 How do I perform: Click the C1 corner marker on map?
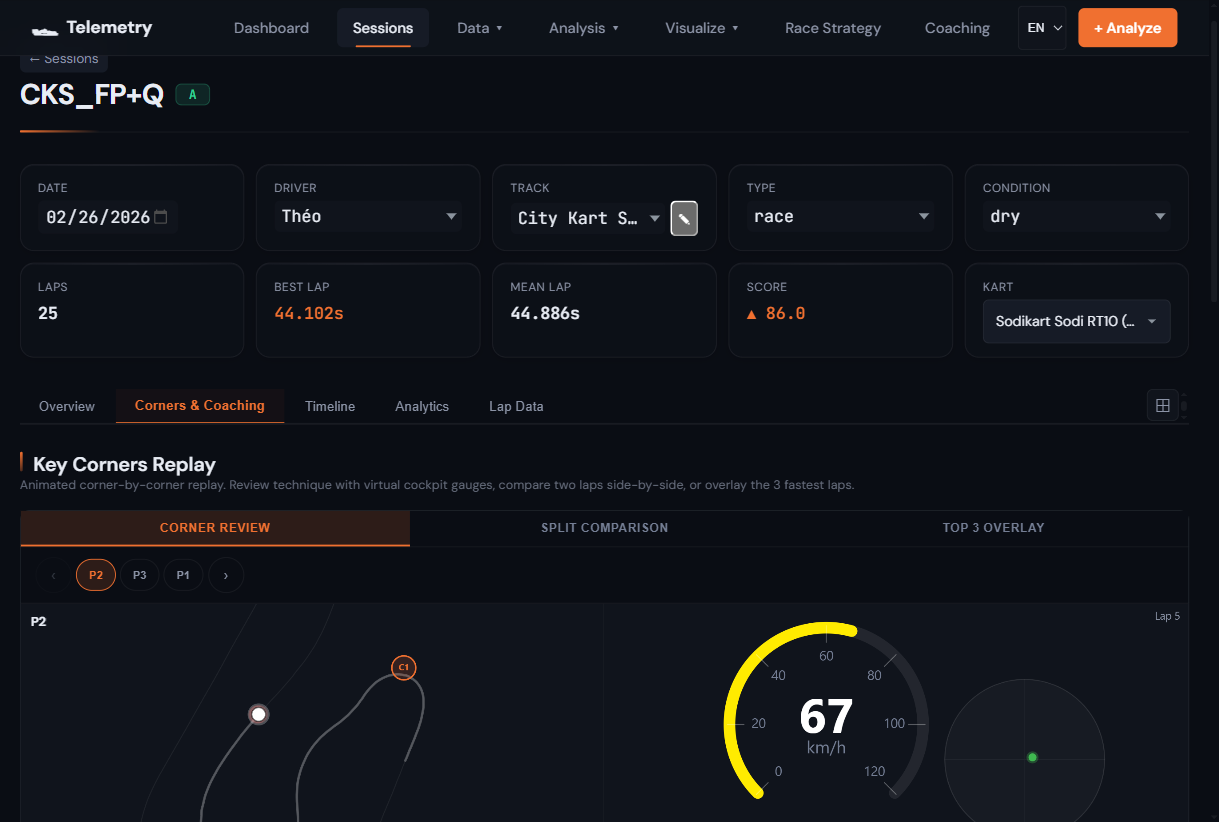pos(403,667)
